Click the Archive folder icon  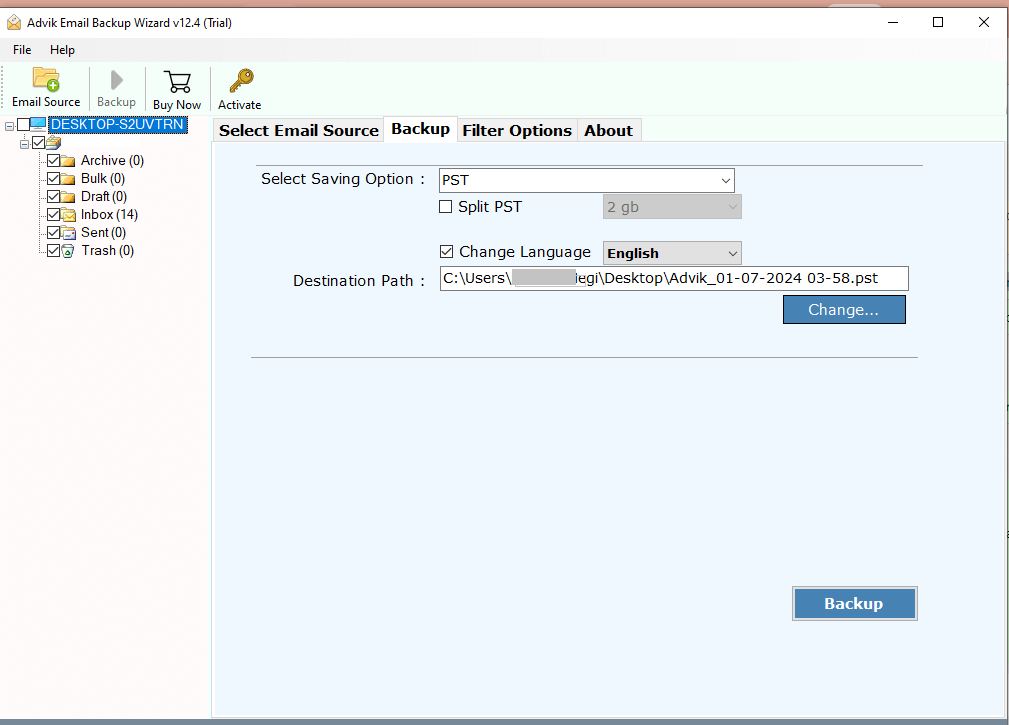click(x=68, y=161)
